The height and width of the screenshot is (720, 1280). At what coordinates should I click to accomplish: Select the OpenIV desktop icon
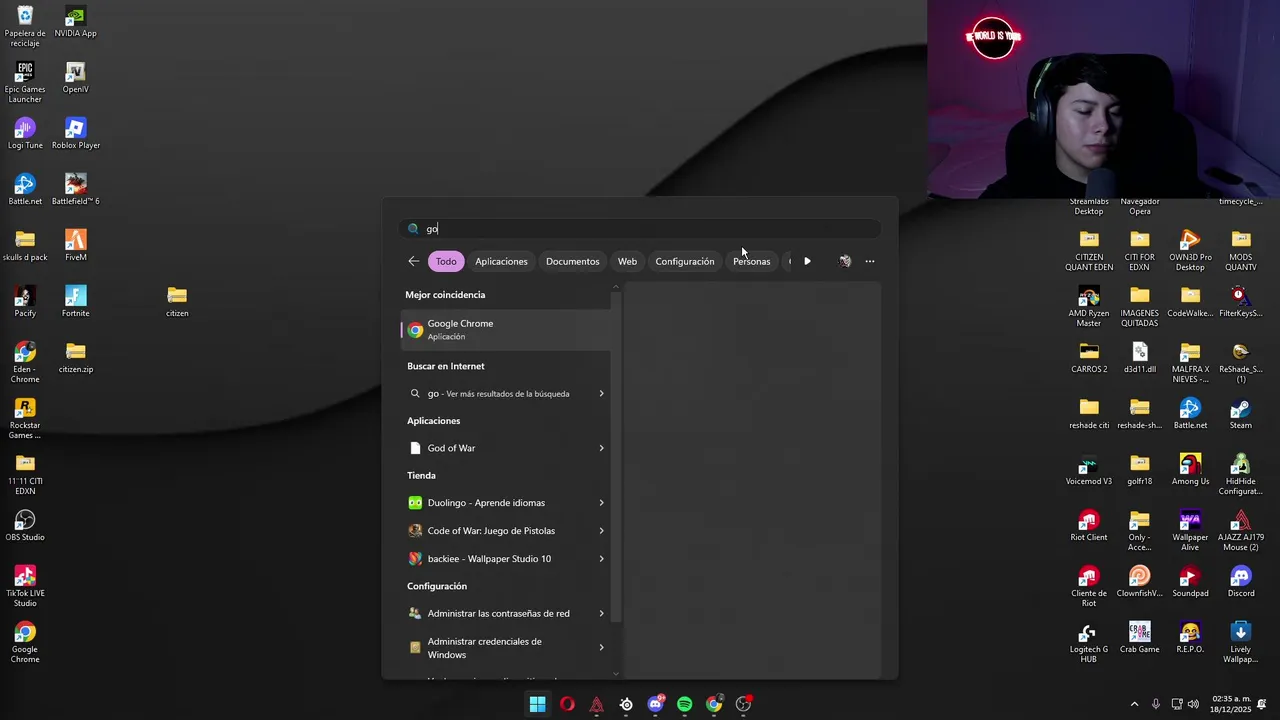click(x=76, y=78)
